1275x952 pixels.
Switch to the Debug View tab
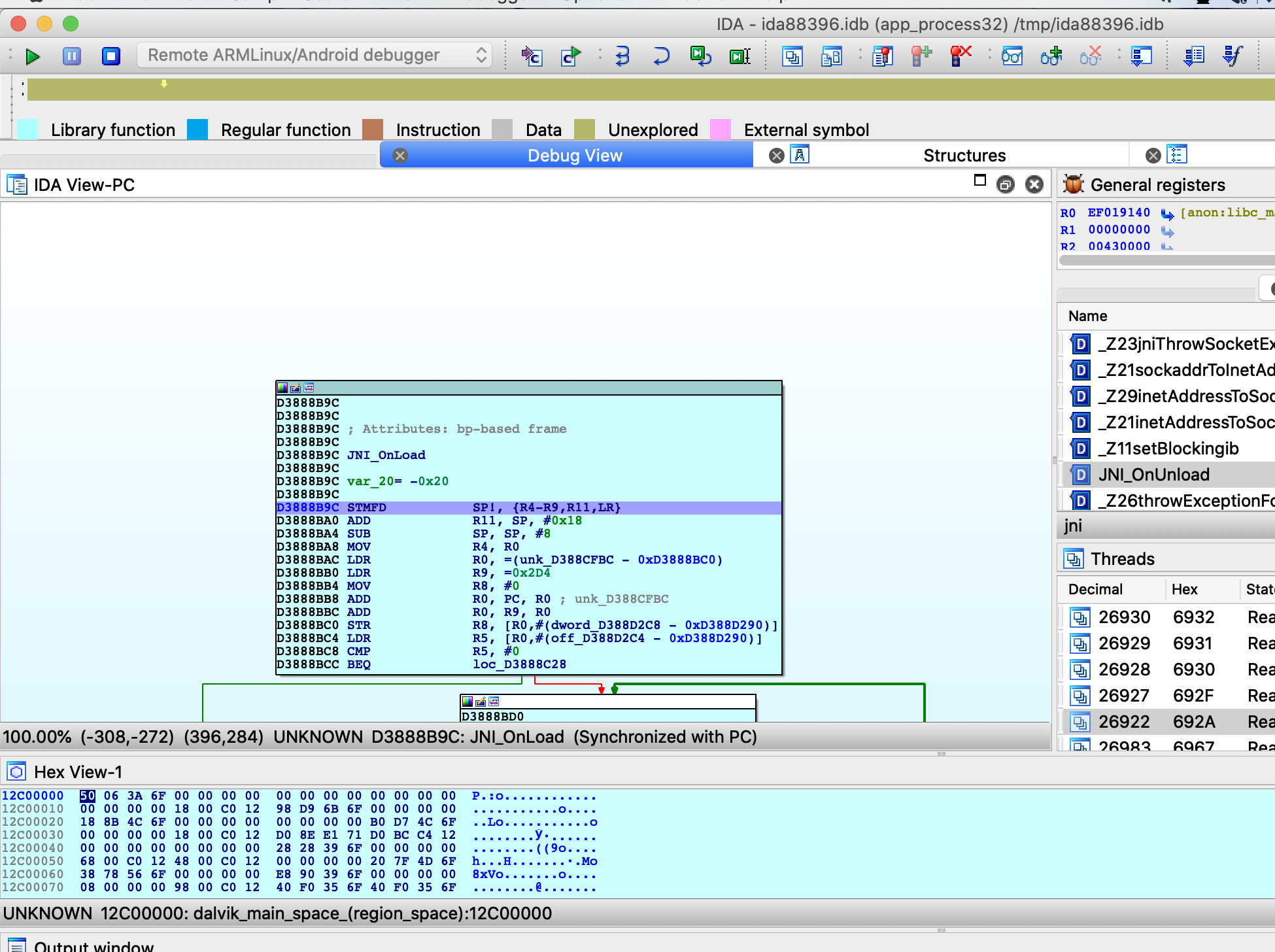pyautogui.click(x=574, y=156)
